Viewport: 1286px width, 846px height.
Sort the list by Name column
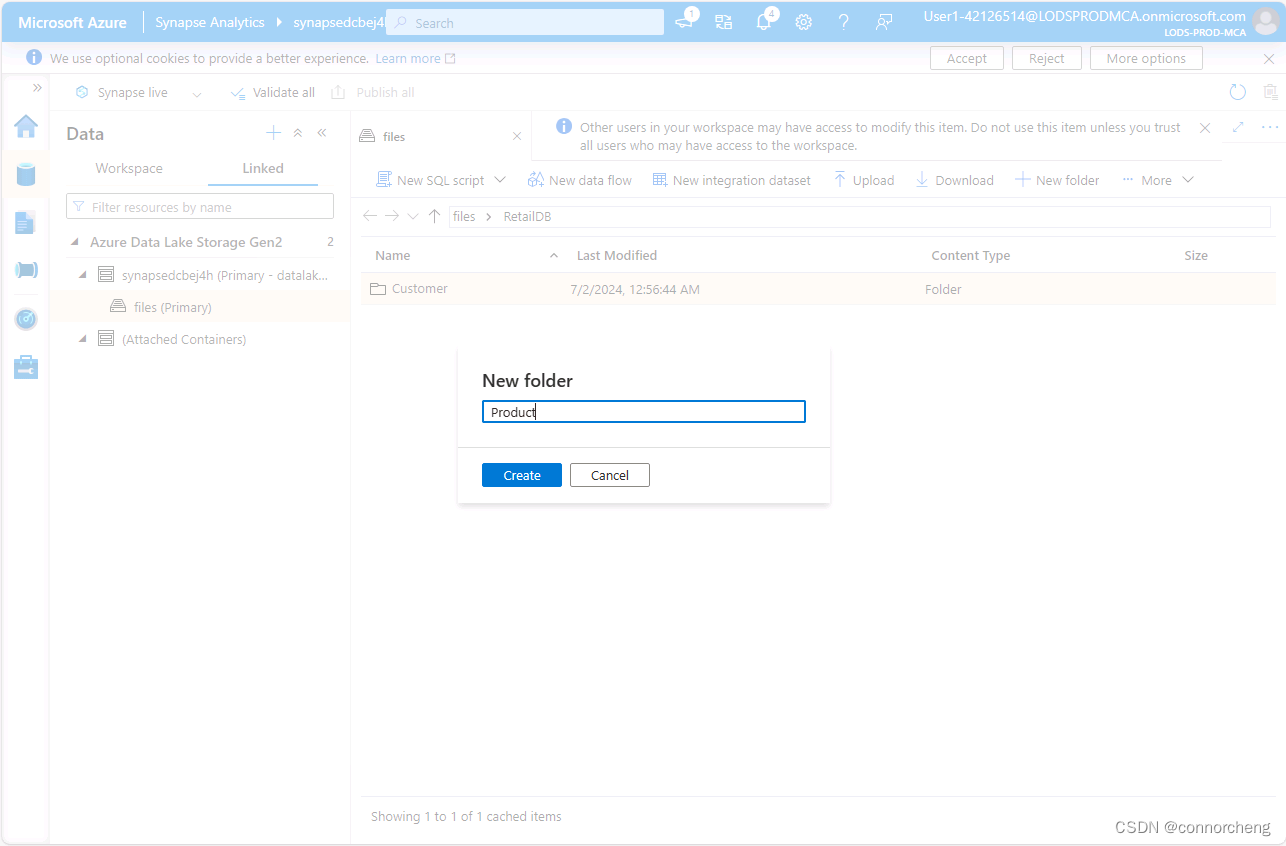[x=393, y=256]
